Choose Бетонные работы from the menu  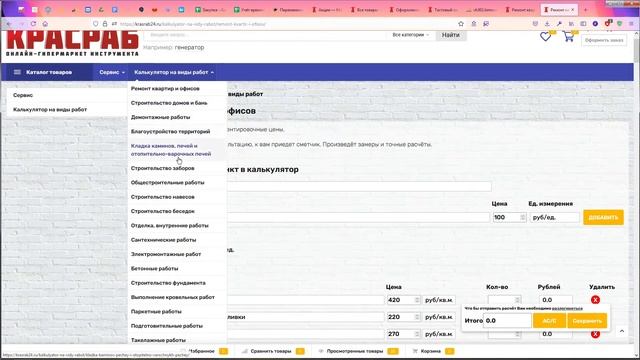point(154,269)
